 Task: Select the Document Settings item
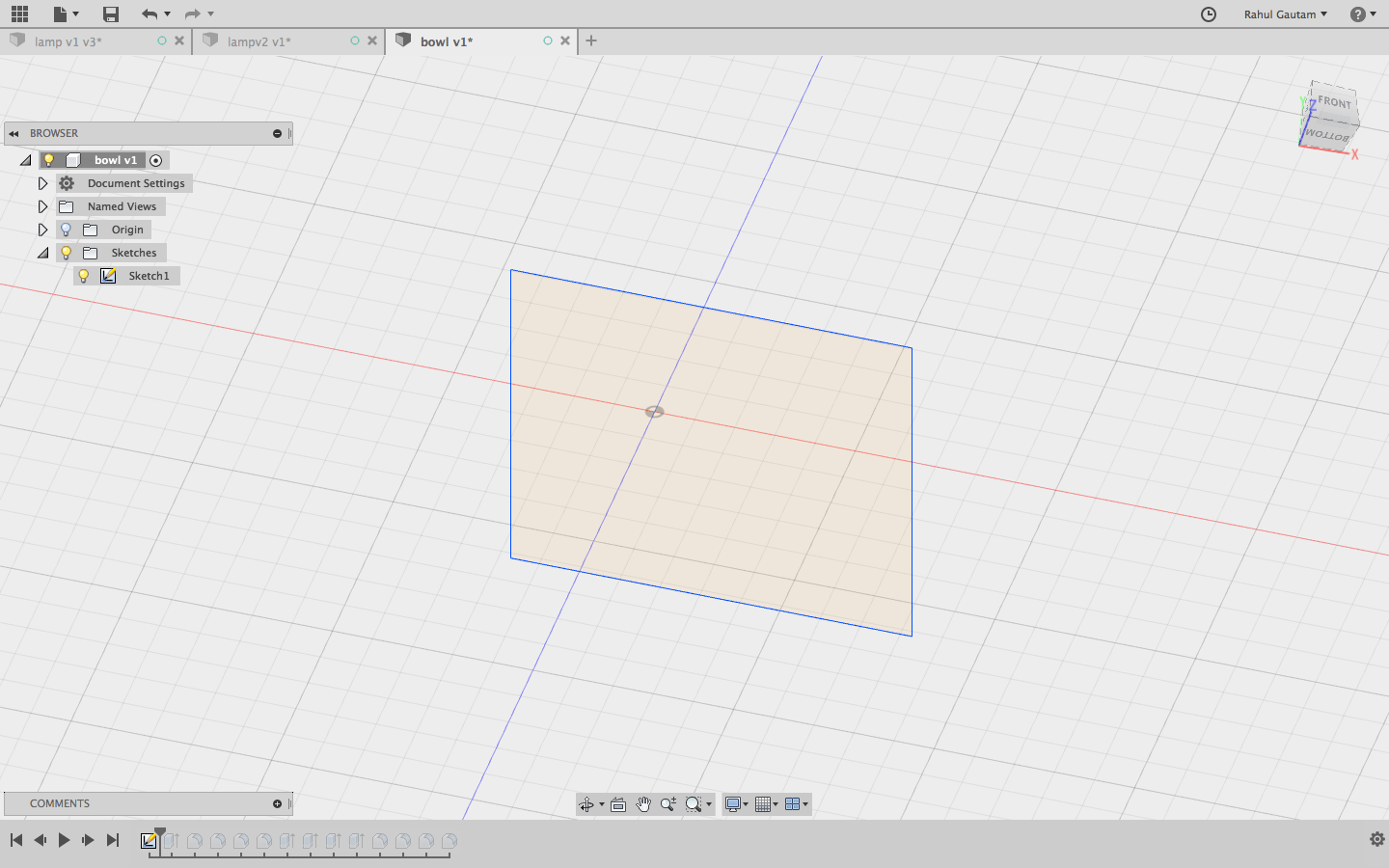coord(136,183)
